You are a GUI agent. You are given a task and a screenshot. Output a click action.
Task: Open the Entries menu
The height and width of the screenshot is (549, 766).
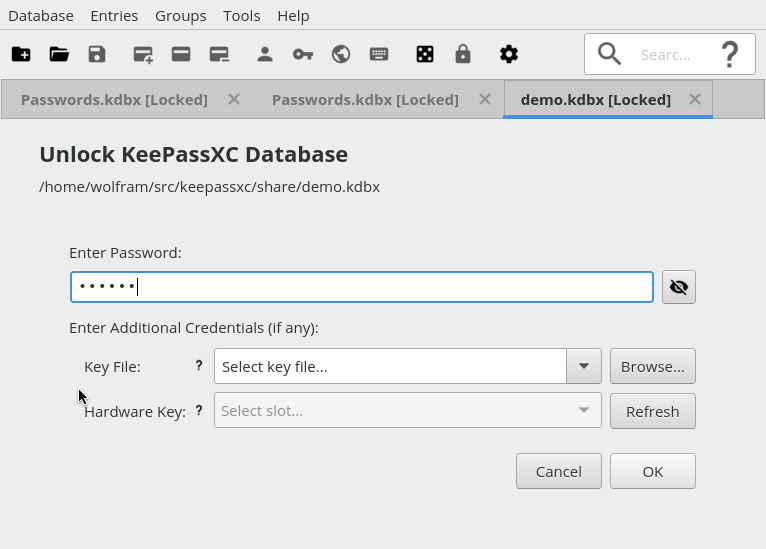[x=114, y=16]
